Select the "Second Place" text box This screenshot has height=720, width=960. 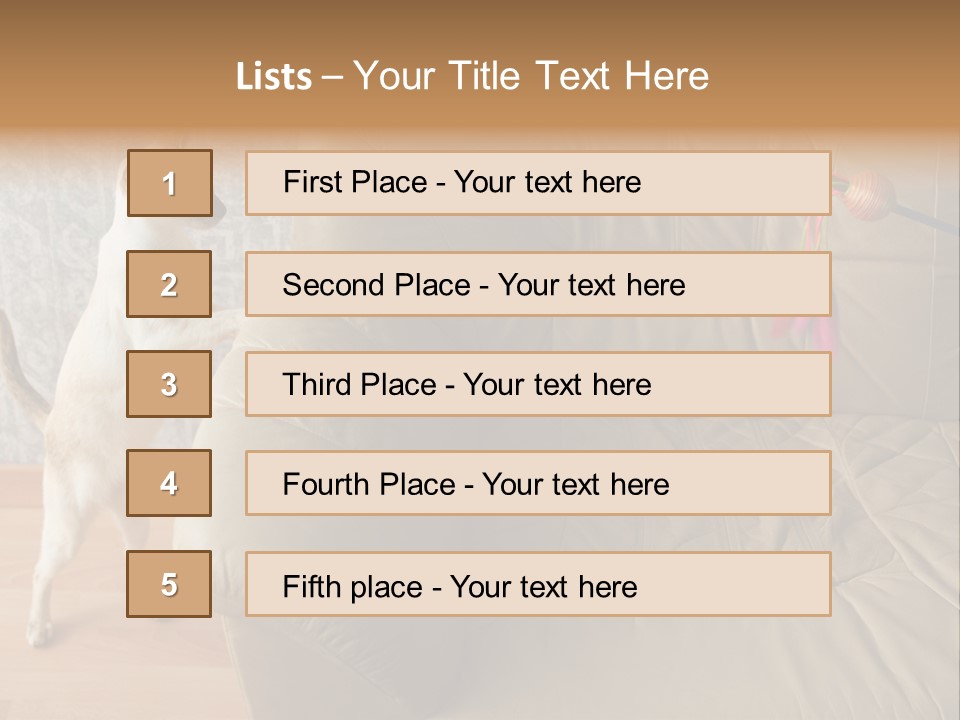click(538, 284)
